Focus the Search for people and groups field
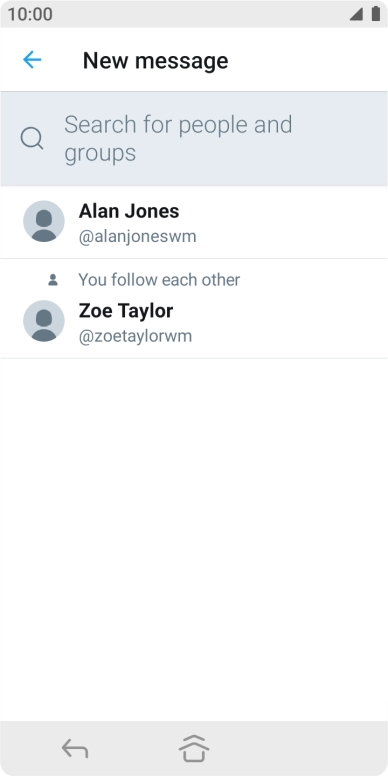The height and width of the screenshot is (776, 388). [194, 139]
